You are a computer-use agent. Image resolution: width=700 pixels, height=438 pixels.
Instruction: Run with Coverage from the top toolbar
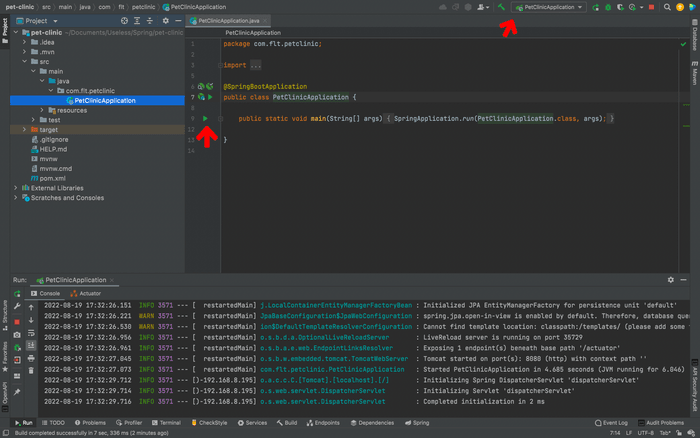tap(620, 7)
